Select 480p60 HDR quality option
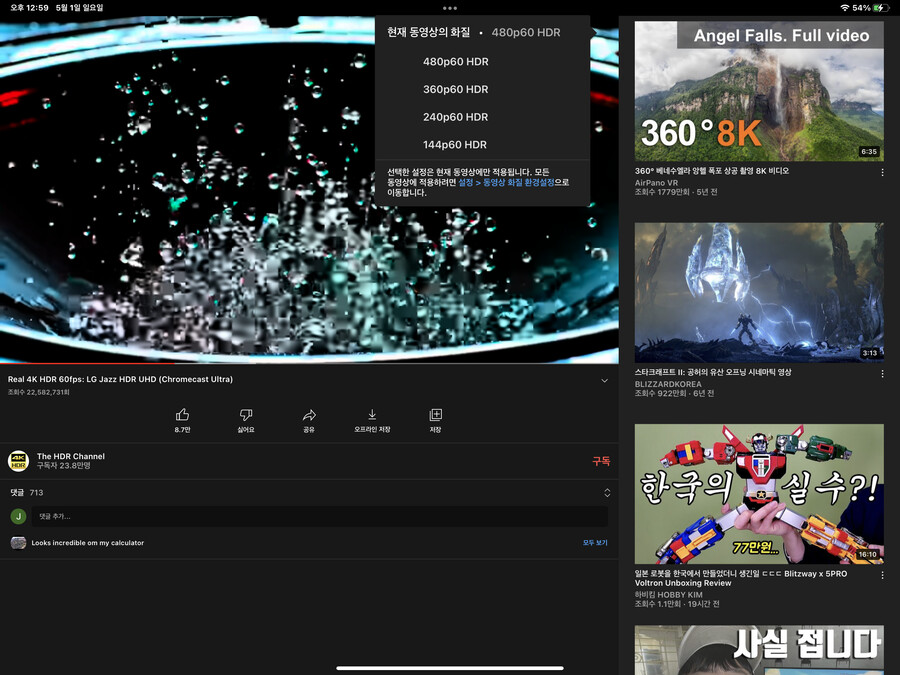 coord(455,62)
